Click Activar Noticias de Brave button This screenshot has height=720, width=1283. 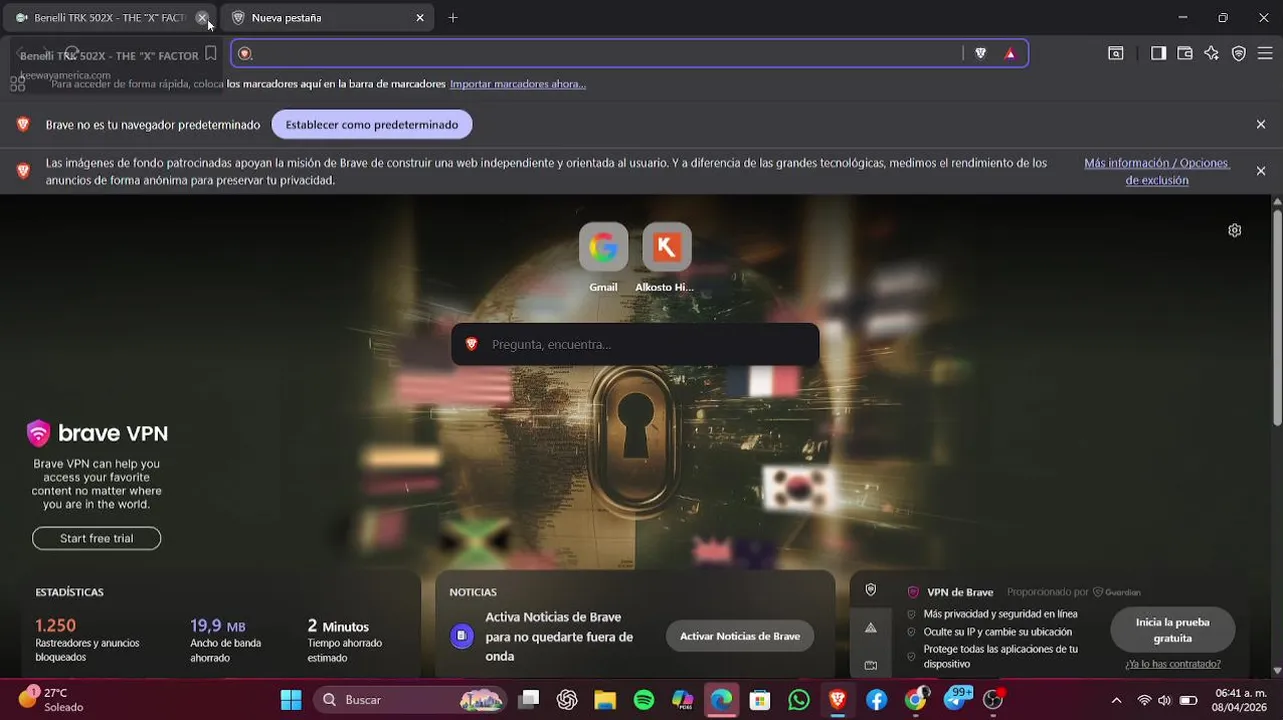(740, 636)
